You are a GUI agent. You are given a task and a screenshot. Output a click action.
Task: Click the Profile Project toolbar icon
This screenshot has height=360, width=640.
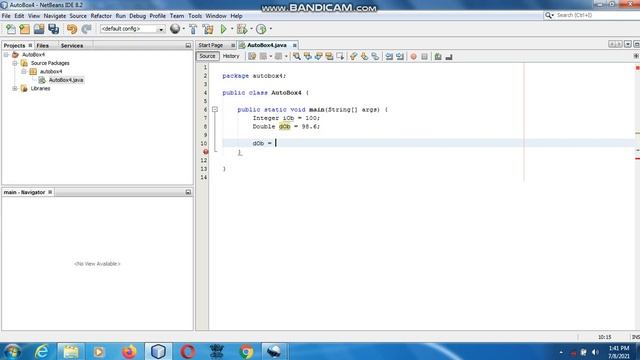coord(261,29)
